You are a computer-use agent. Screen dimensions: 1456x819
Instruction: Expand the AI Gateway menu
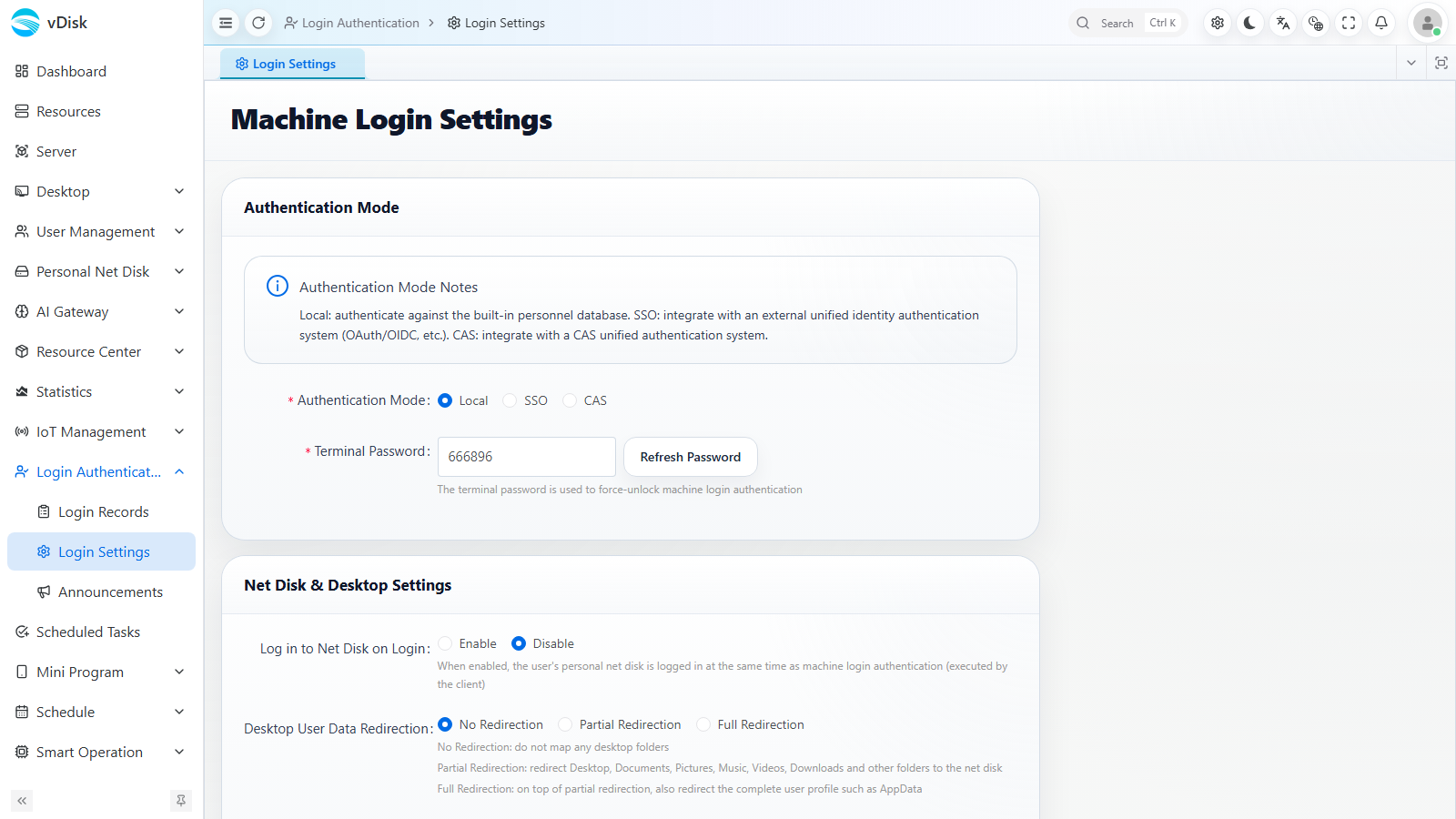pyautogui.click(x=100, y=311)
